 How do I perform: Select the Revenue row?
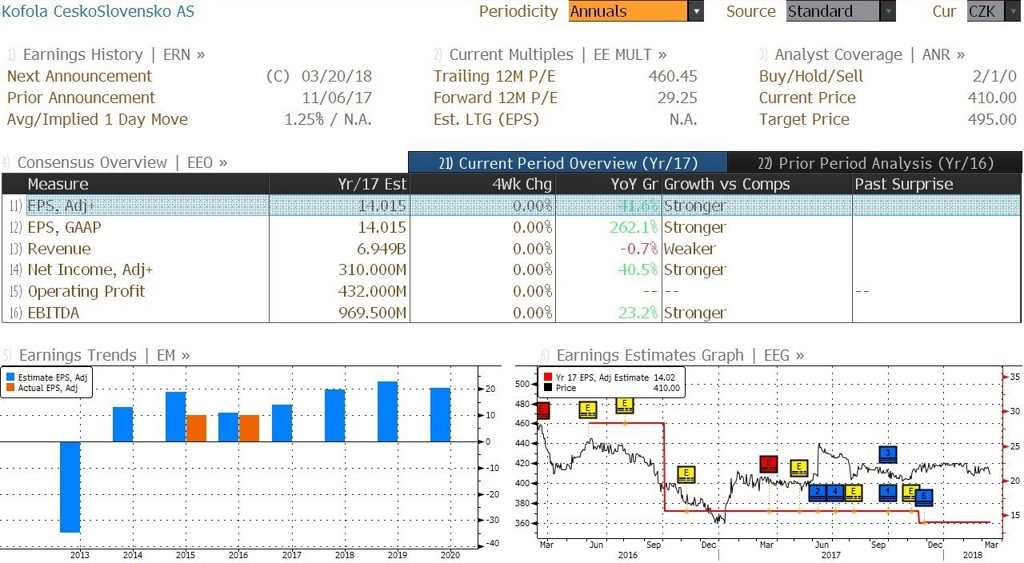point(511,249)
